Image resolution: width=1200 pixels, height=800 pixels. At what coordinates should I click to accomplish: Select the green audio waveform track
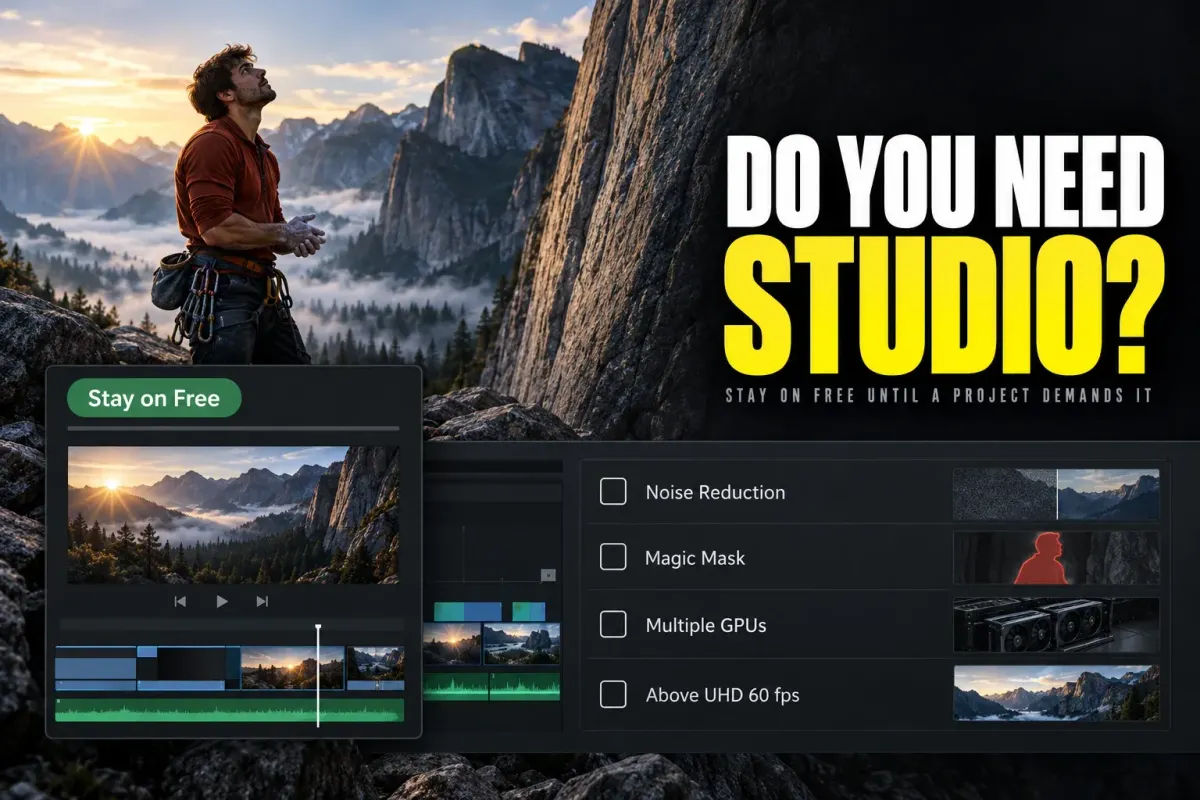230,710
